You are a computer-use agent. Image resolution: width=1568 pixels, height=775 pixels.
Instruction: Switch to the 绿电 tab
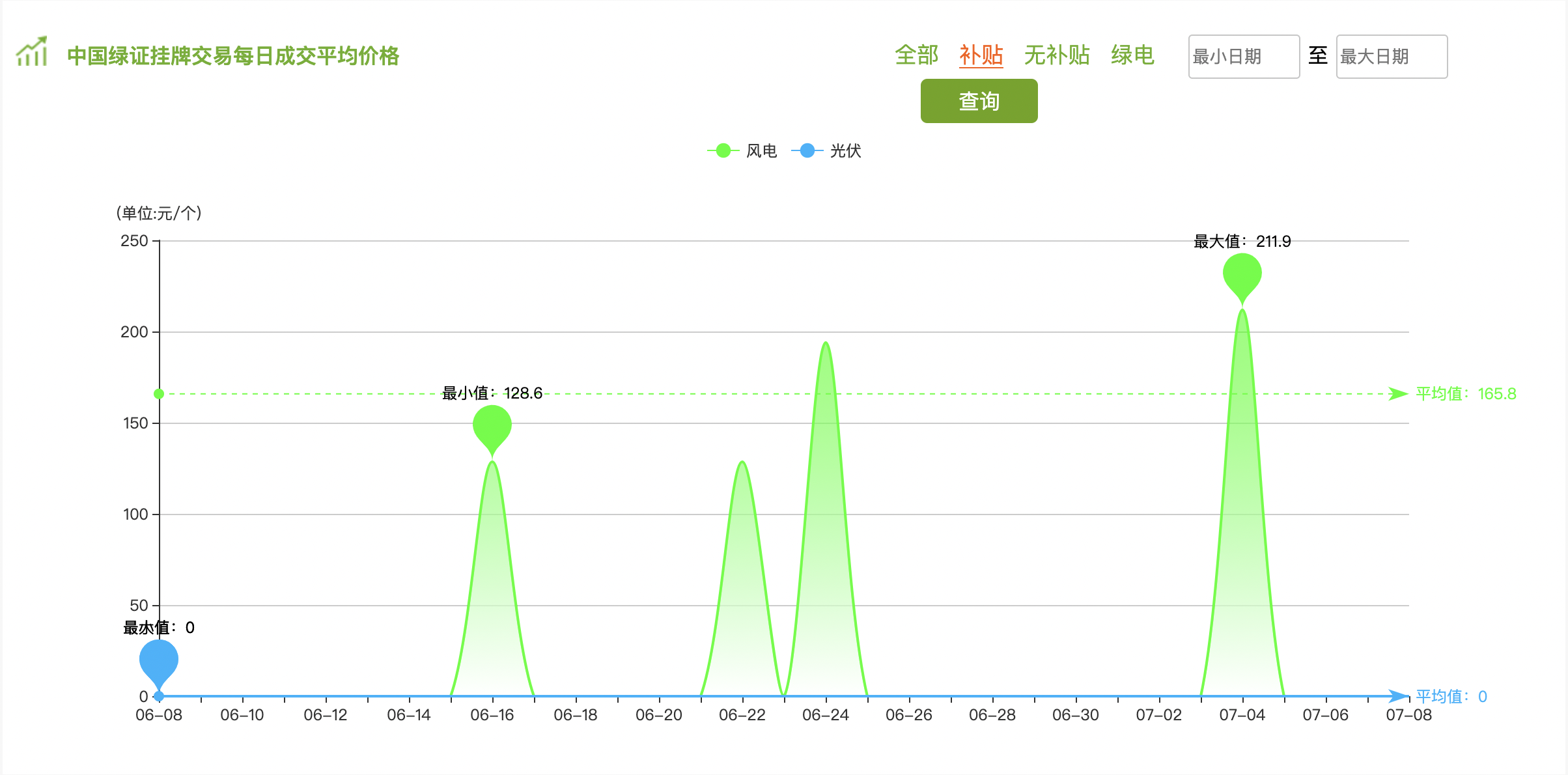tap(1132, 55)
